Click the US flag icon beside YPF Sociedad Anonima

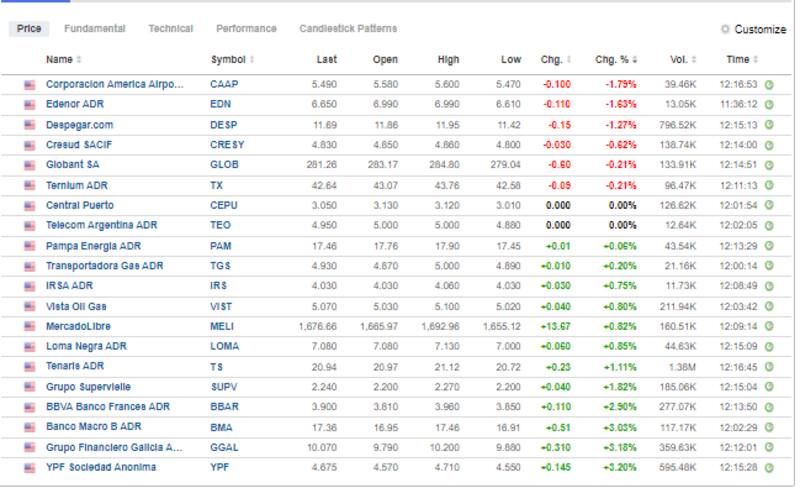(29, 467)
